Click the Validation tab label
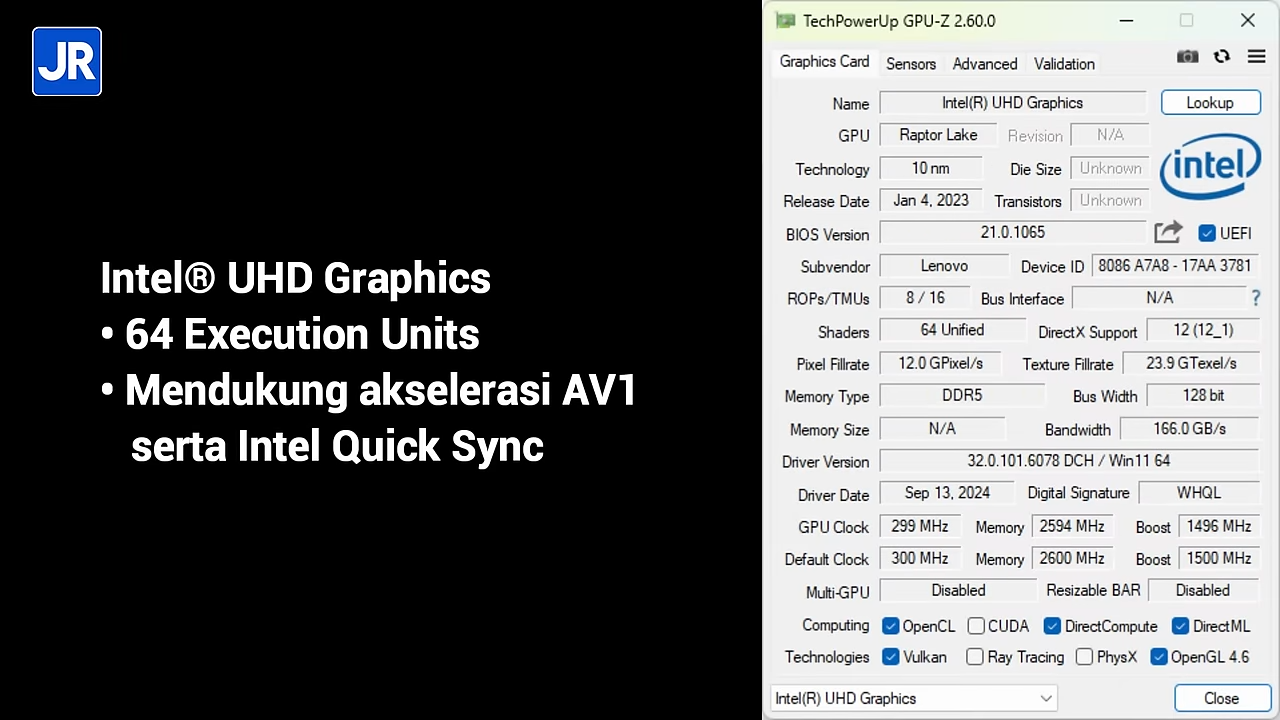1280x720 pixels. pyautogui.click(x=1064, y=63)
